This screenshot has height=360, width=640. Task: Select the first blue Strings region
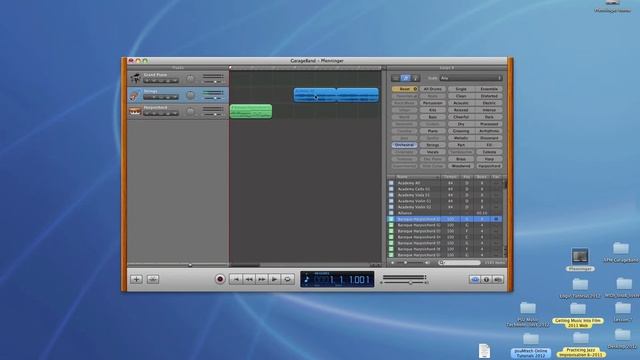pyautogui.click(x=315, y=95)
